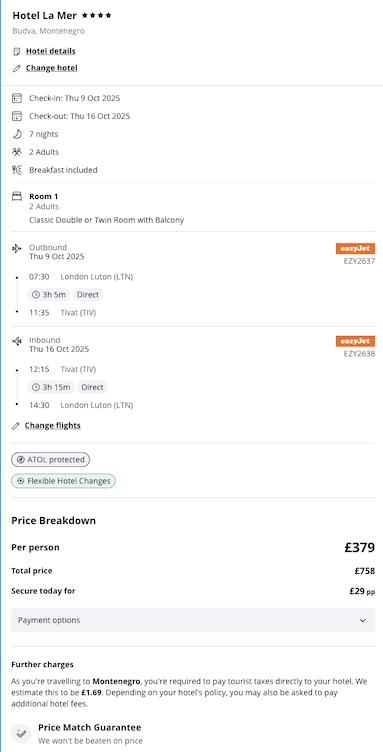Click the outbound easyJet airline logo
The image size is (383, 752).
coord(355,248)
